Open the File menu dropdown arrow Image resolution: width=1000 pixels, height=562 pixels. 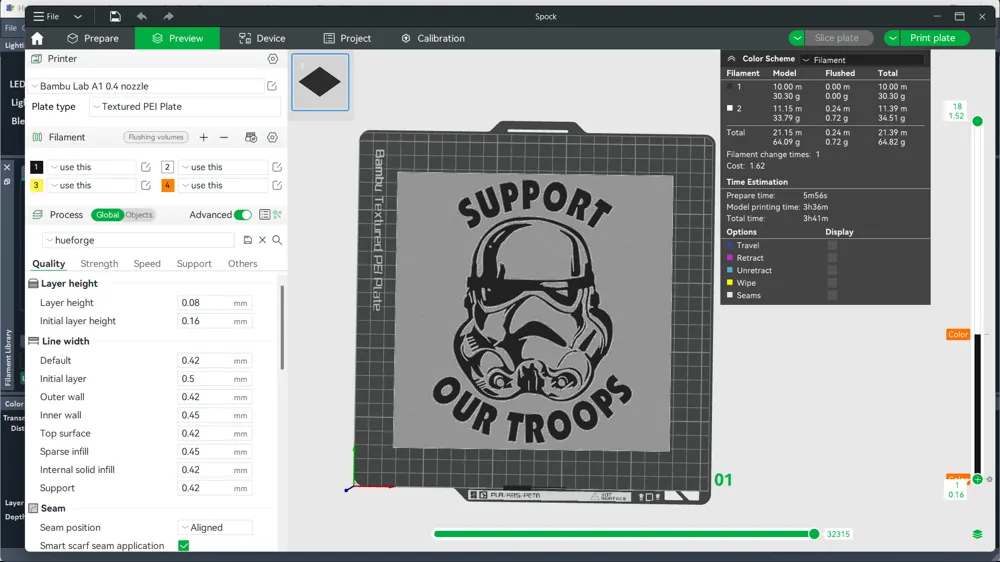(78, 17)
